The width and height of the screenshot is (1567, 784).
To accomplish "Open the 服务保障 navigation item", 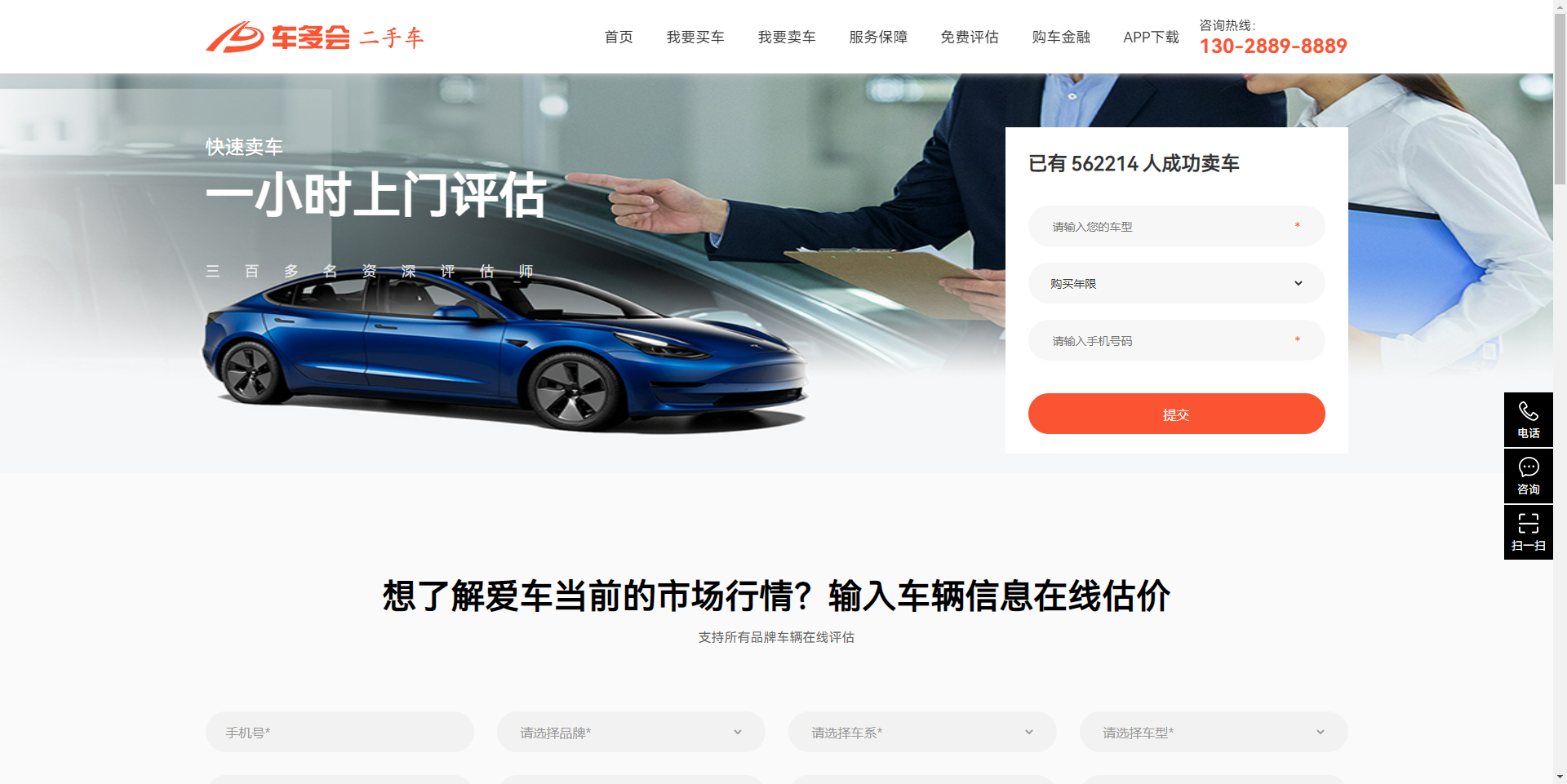I will click(x=878, y=37).
